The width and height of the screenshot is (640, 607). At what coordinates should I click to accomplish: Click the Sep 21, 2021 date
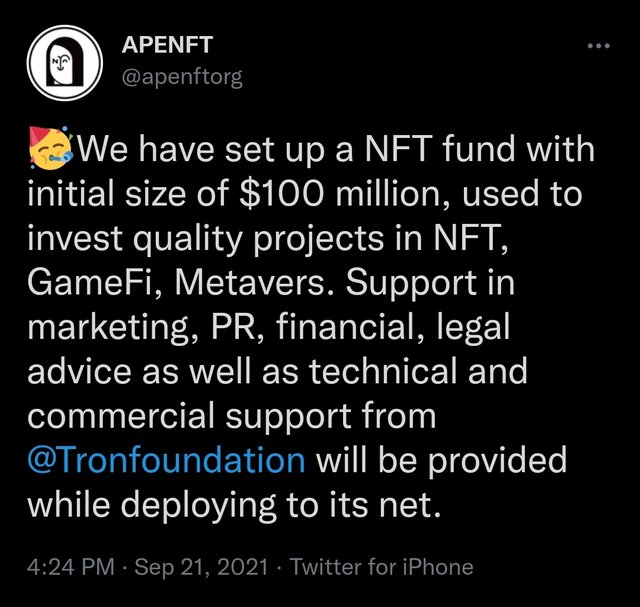(x=201, y=567)
